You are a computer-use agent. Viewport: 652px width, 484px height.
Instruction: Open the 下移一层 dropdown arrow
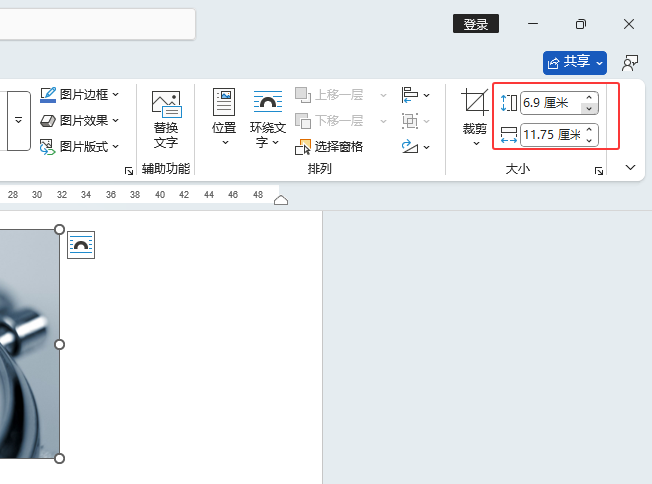(383, 121)
